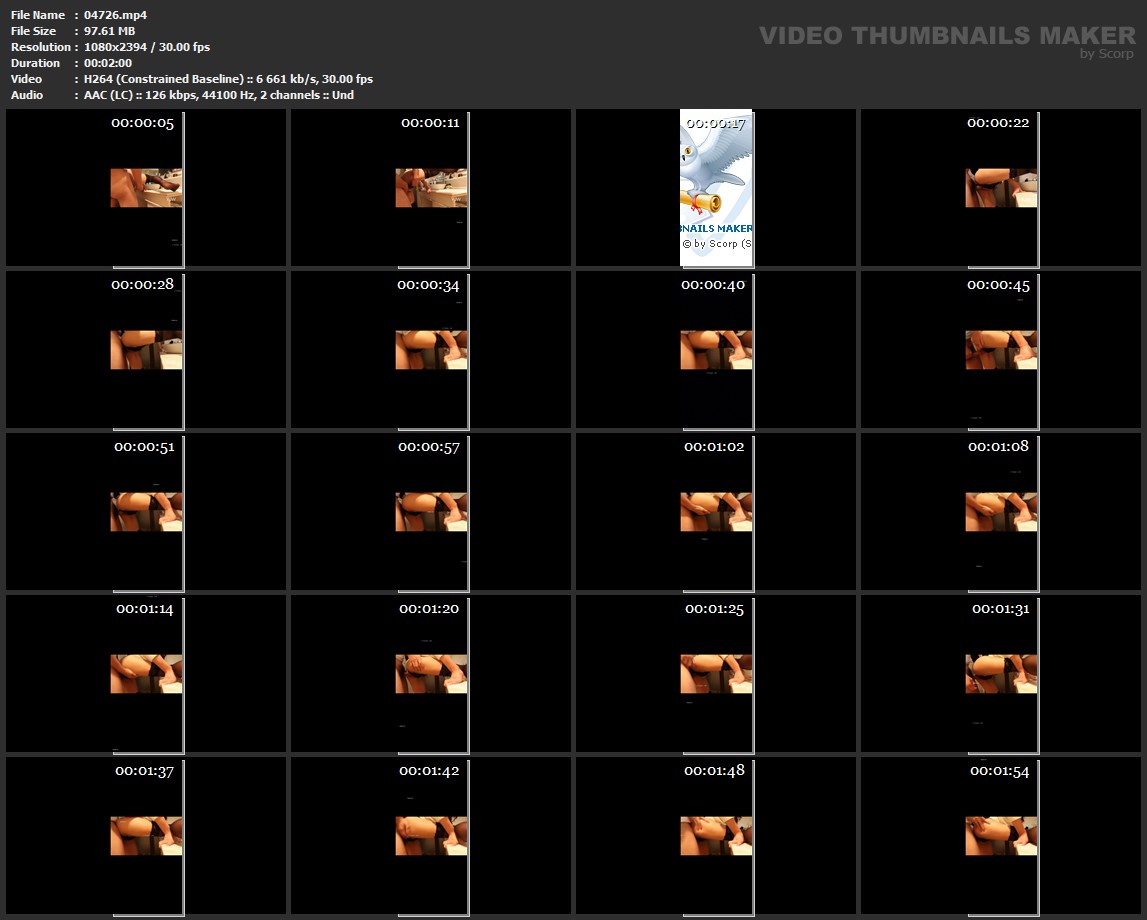Image resolution: width=1147 pixels, height=920 pixels.
Task: Pick the frame at timestamp 00:01:20
Action: point(431,674)
